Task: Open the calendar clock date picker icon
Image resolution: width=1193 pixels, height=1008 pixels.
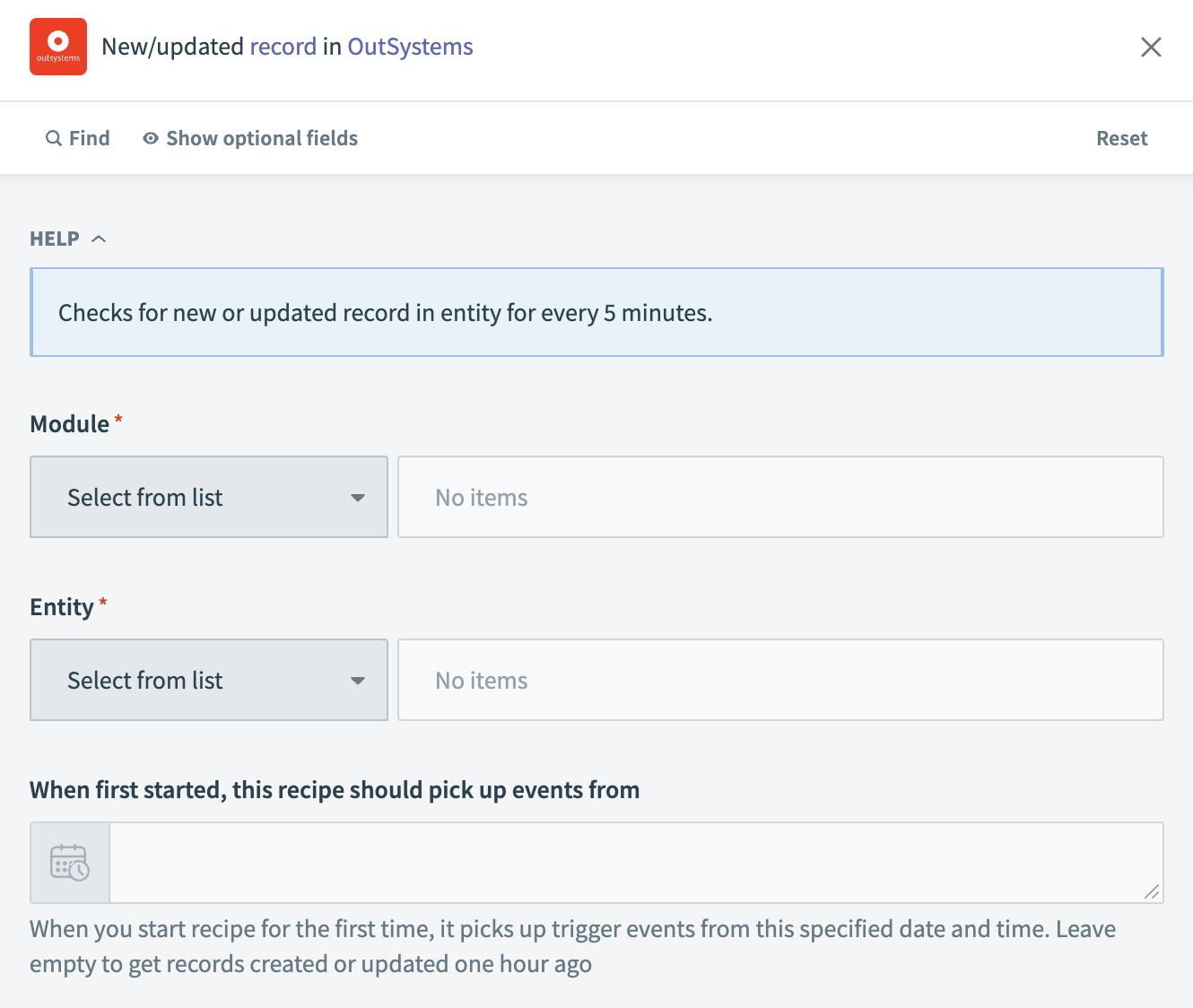Action: pos(70,863)
